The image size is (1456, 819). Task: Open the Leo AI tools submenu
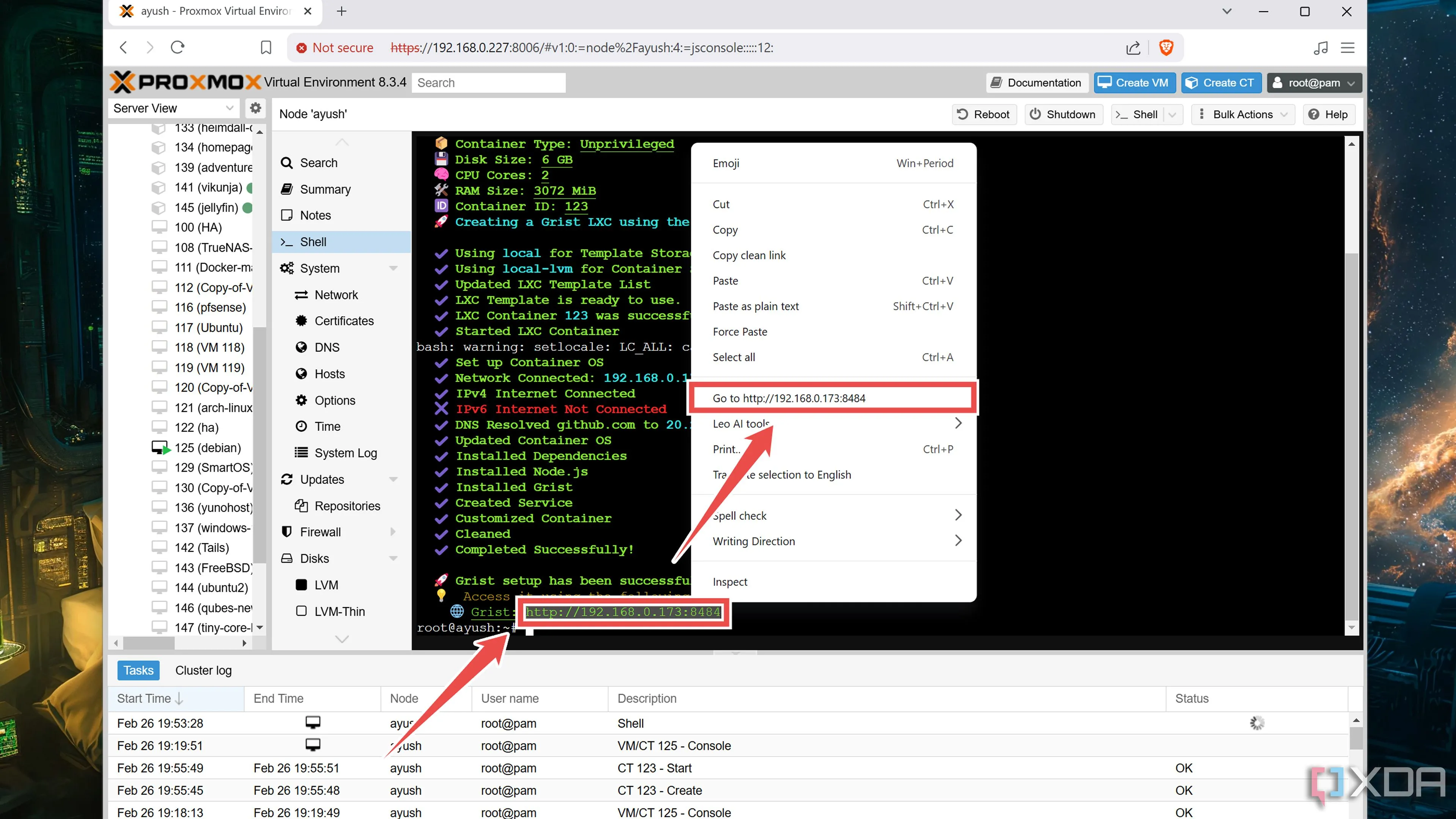coord(833,424)
